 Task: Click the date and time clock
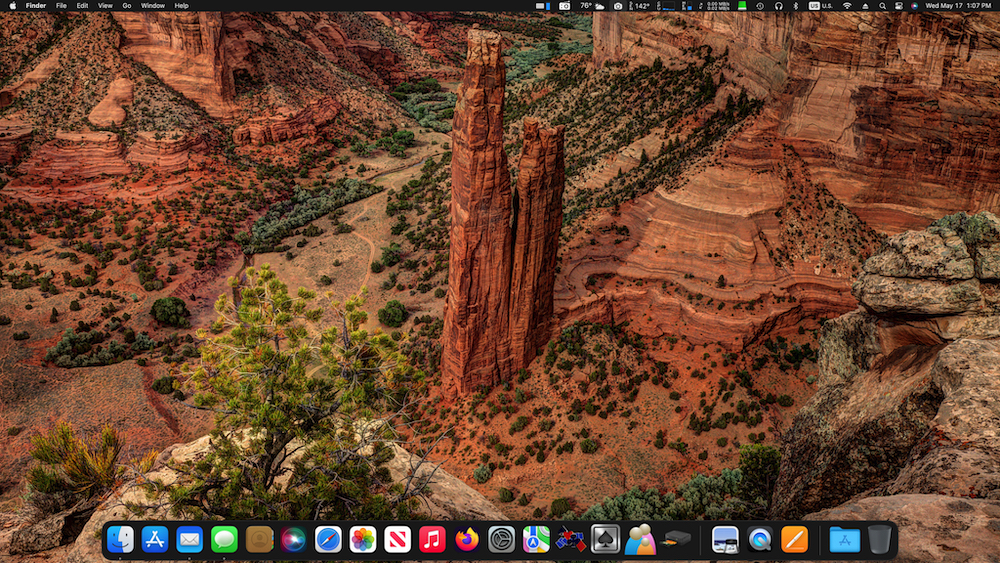click(x=958, y=6)
